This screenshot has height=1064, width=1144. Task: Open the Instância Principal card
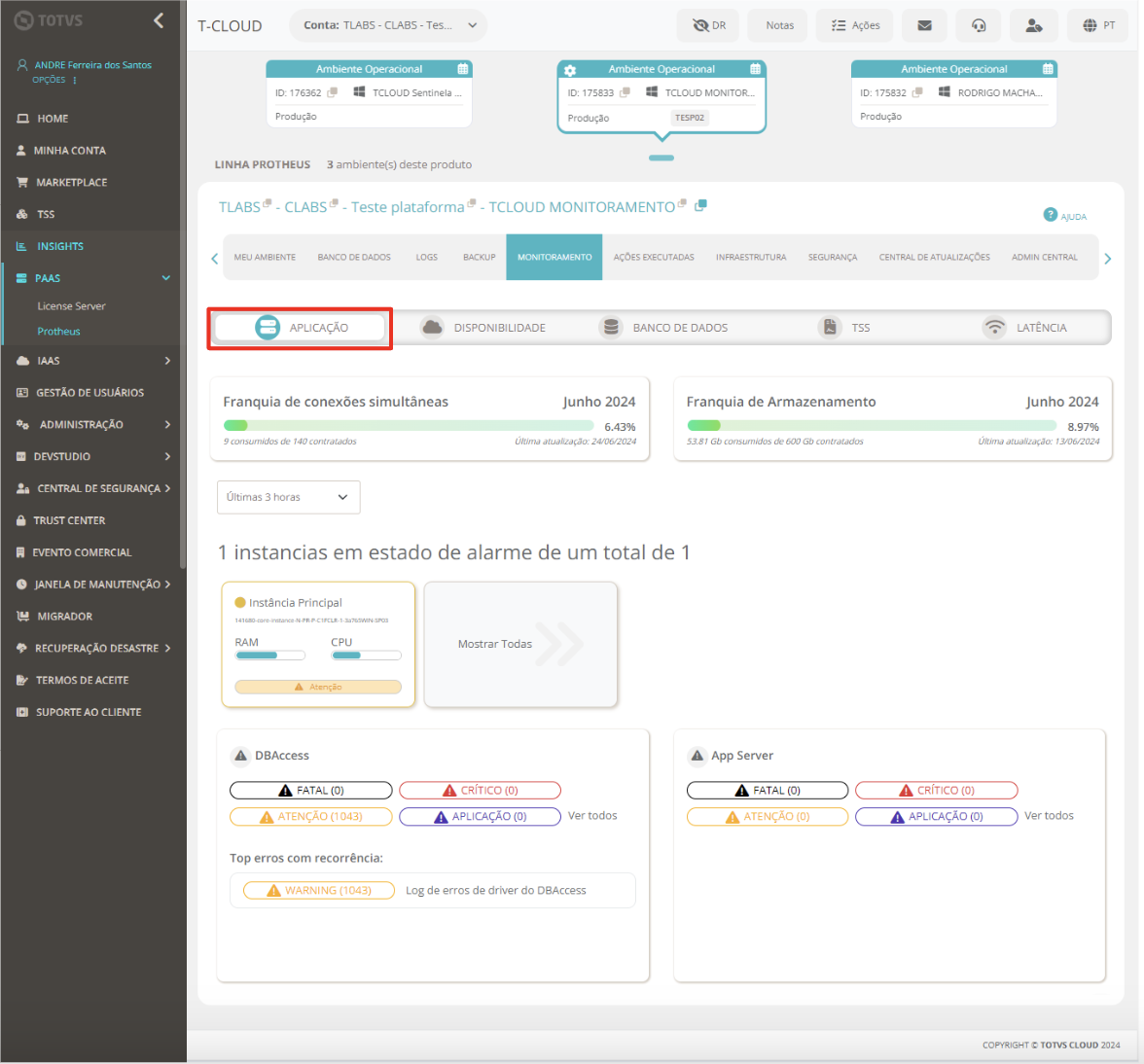tap(319, 646)
